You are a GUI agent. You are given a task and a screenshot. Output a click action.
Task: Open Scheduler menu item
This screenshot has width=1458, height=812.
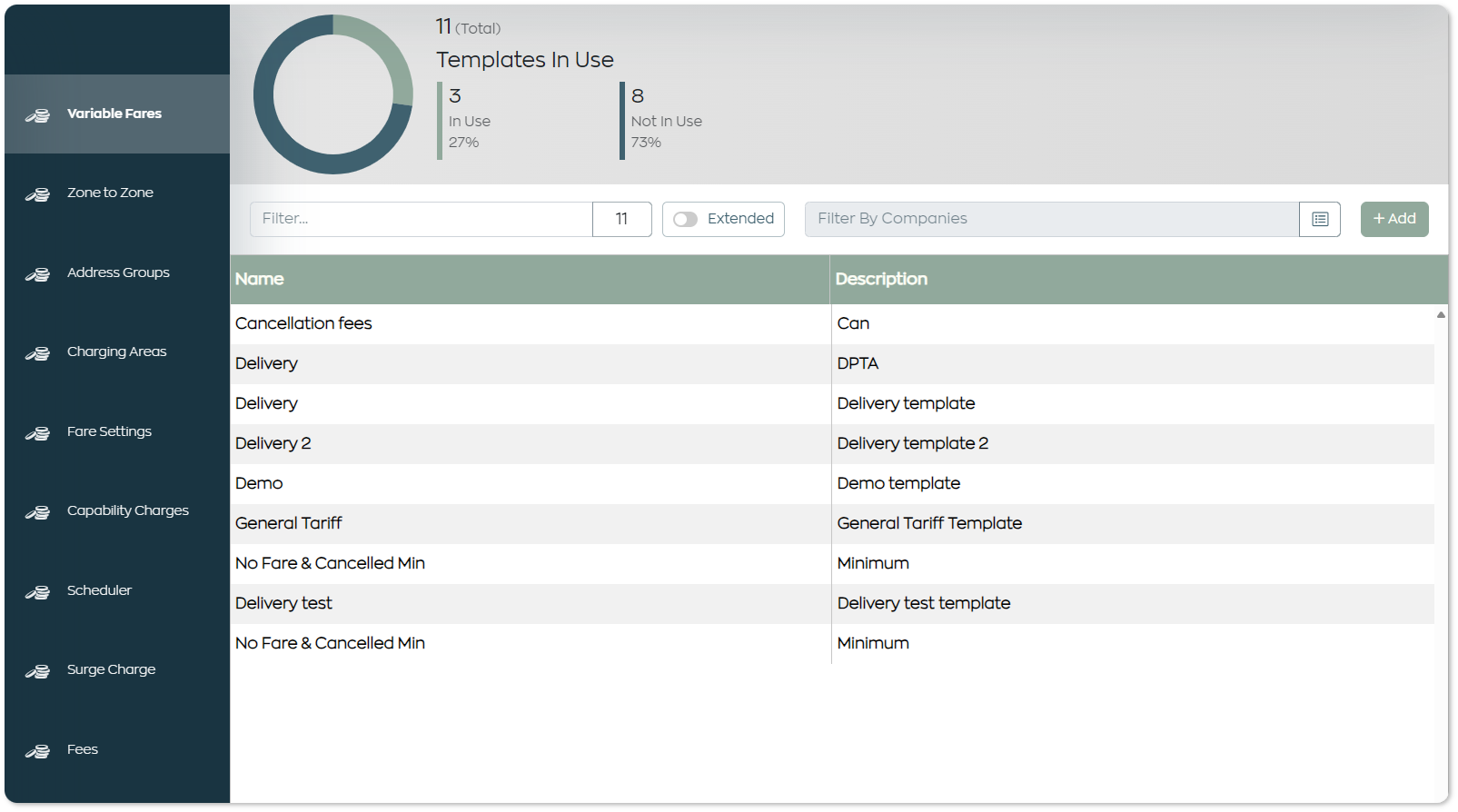pyautogui.click(x=117, y=590)
